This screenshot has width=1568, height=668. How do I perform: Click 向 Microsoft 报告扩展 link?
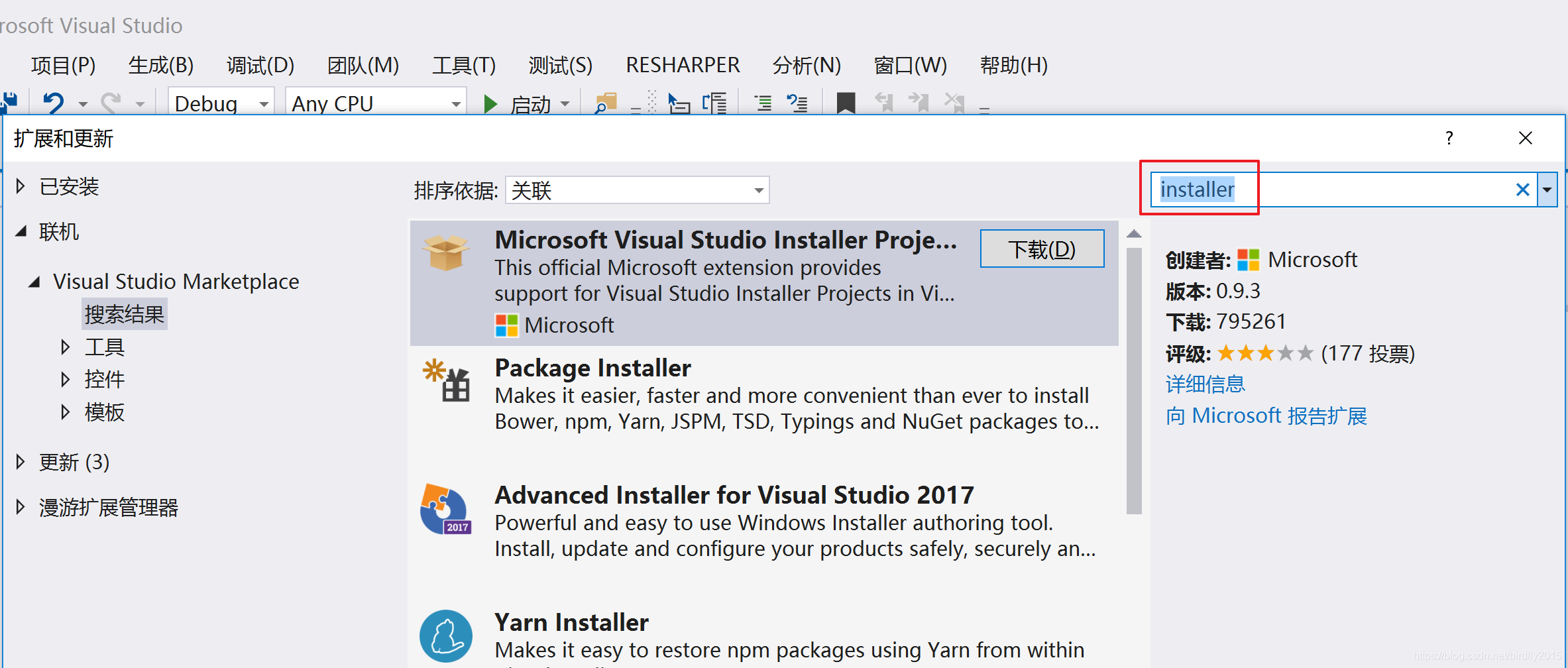1266,416
